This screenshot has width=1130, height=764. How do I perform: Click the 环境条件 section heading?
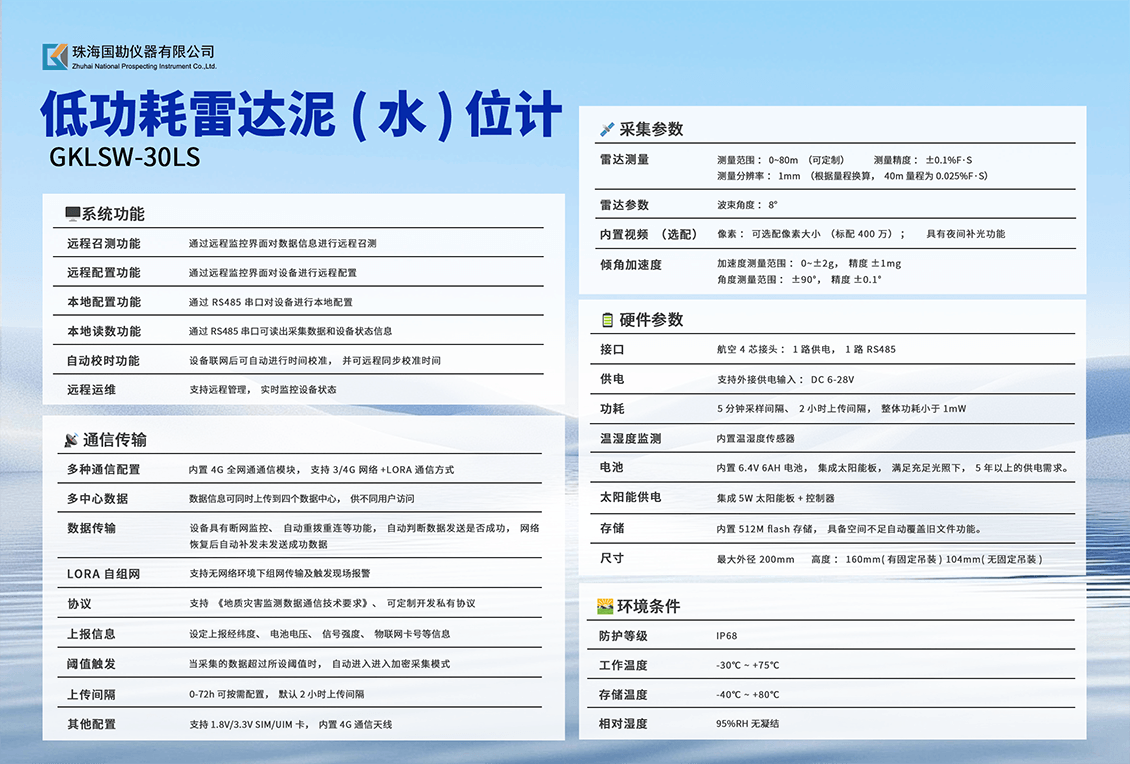point(648,606)
